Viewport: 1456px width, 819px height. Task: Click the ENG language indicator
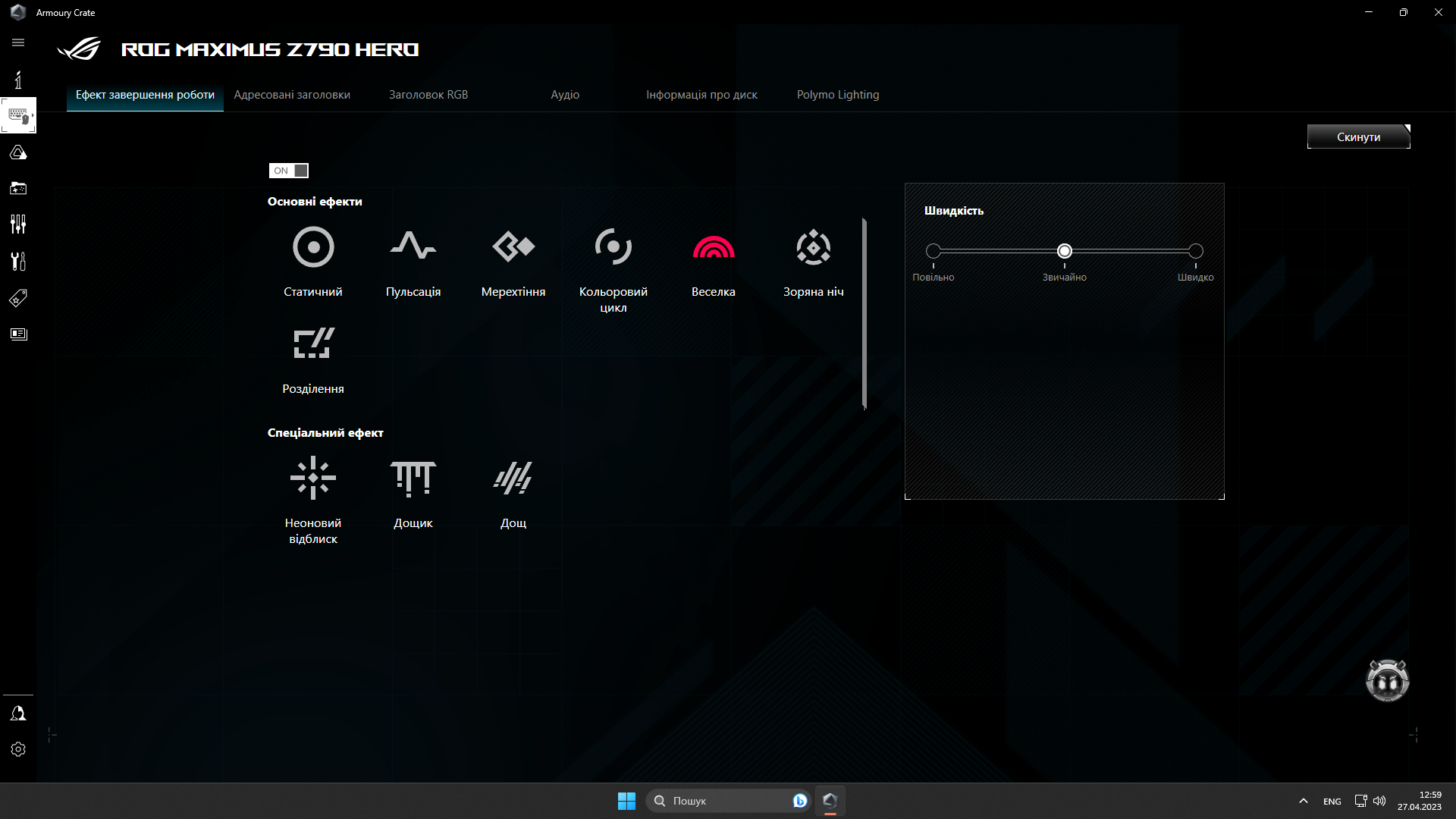pos(1332,802)
